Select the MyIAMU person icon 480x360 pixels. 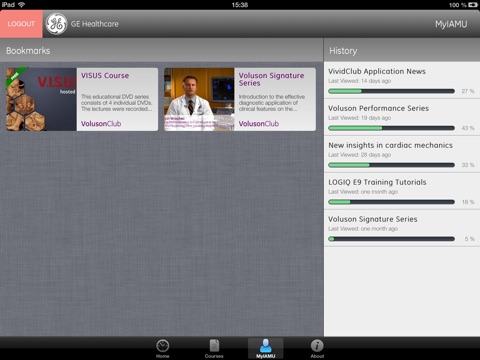click(x=266, y=346)
